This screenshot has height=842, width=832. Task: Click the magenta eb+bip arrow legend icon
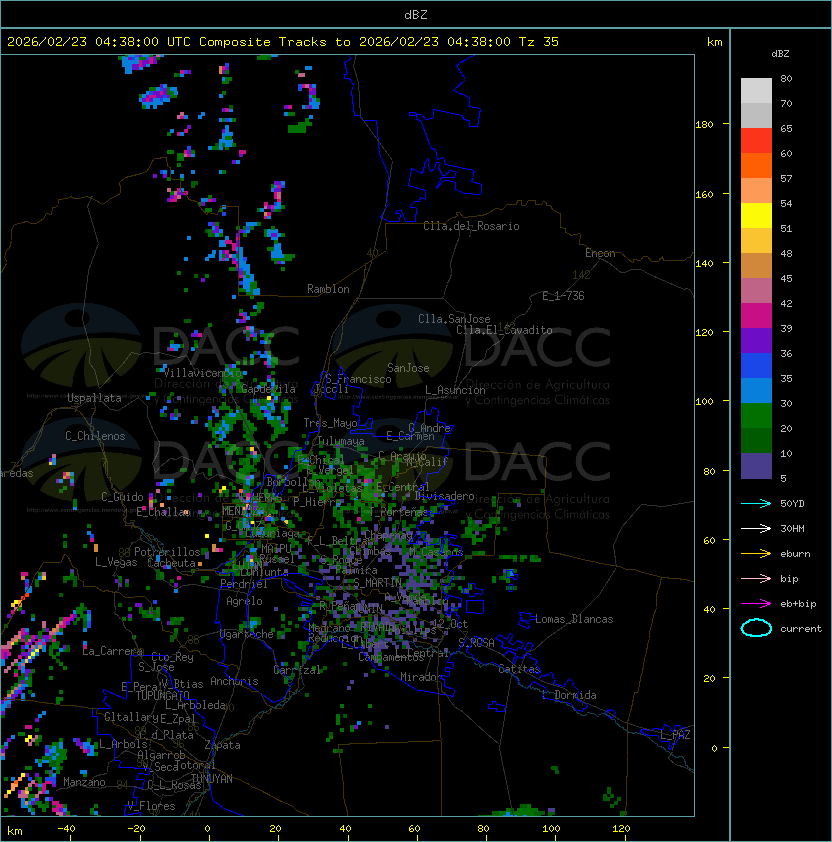tap(756, 604)
